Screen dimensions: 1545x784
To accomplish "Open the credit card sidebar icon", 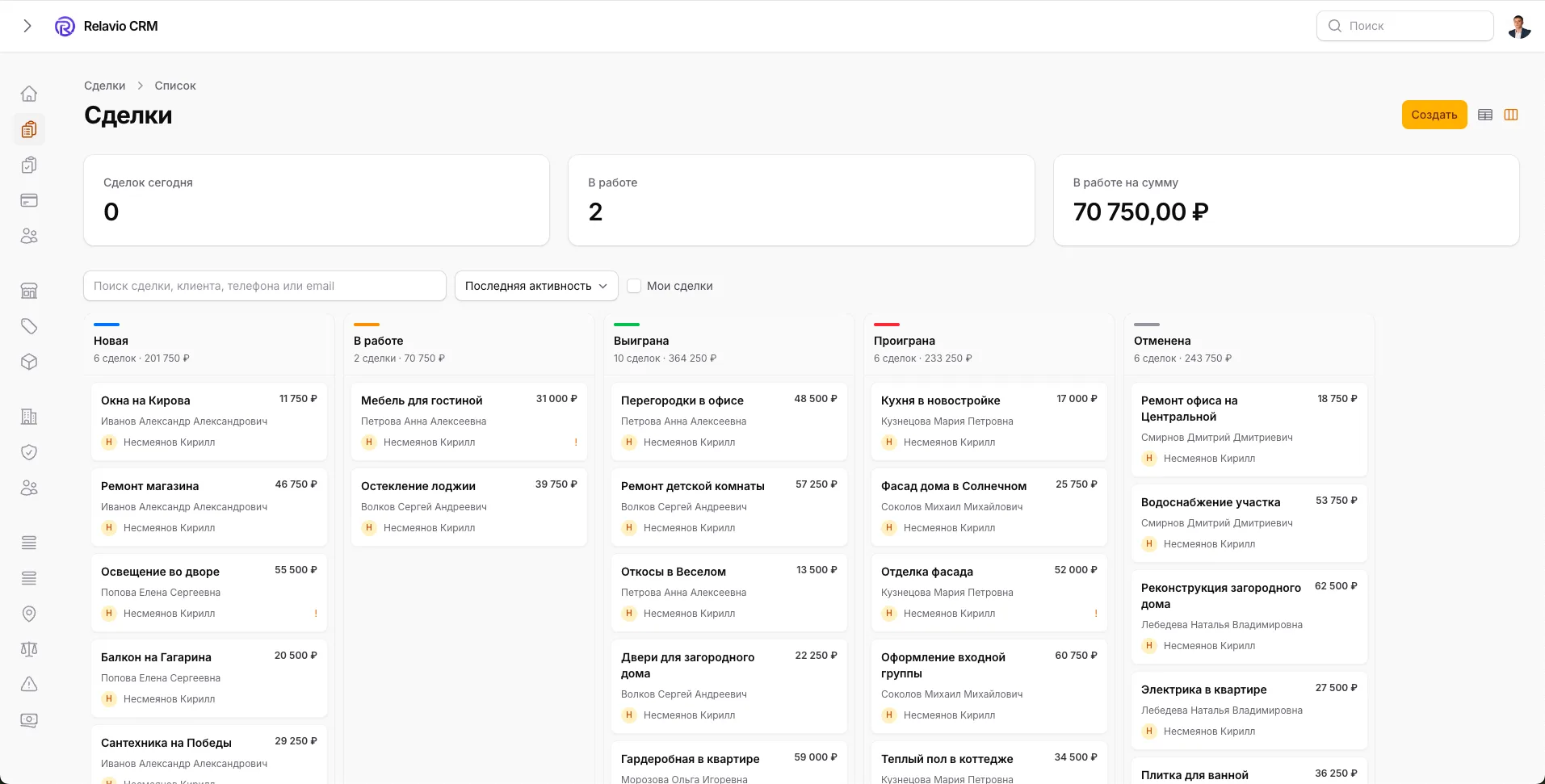I will (29, 200).
